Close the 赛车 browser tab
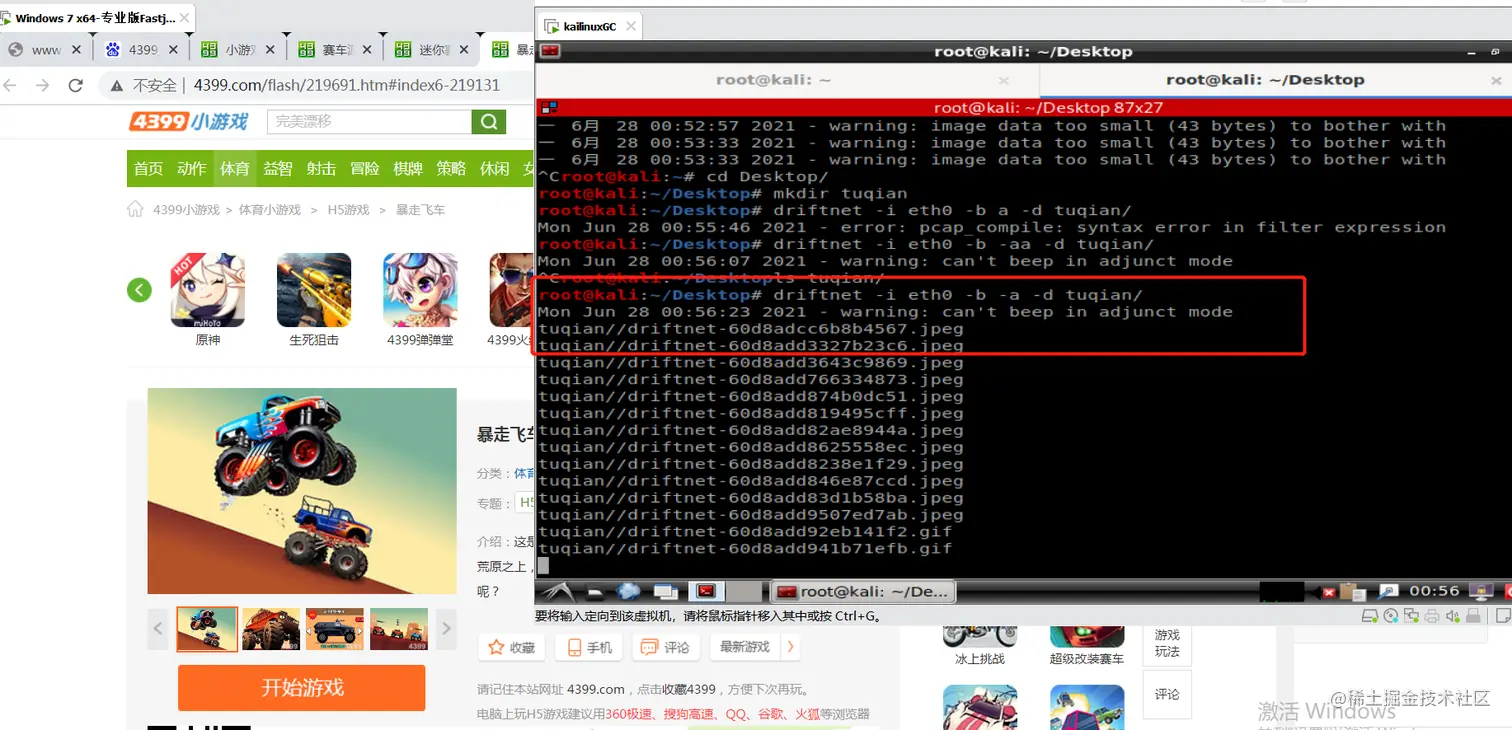Image resolution: width=1512 pixels, height=730 pixels. click(366, 49)
